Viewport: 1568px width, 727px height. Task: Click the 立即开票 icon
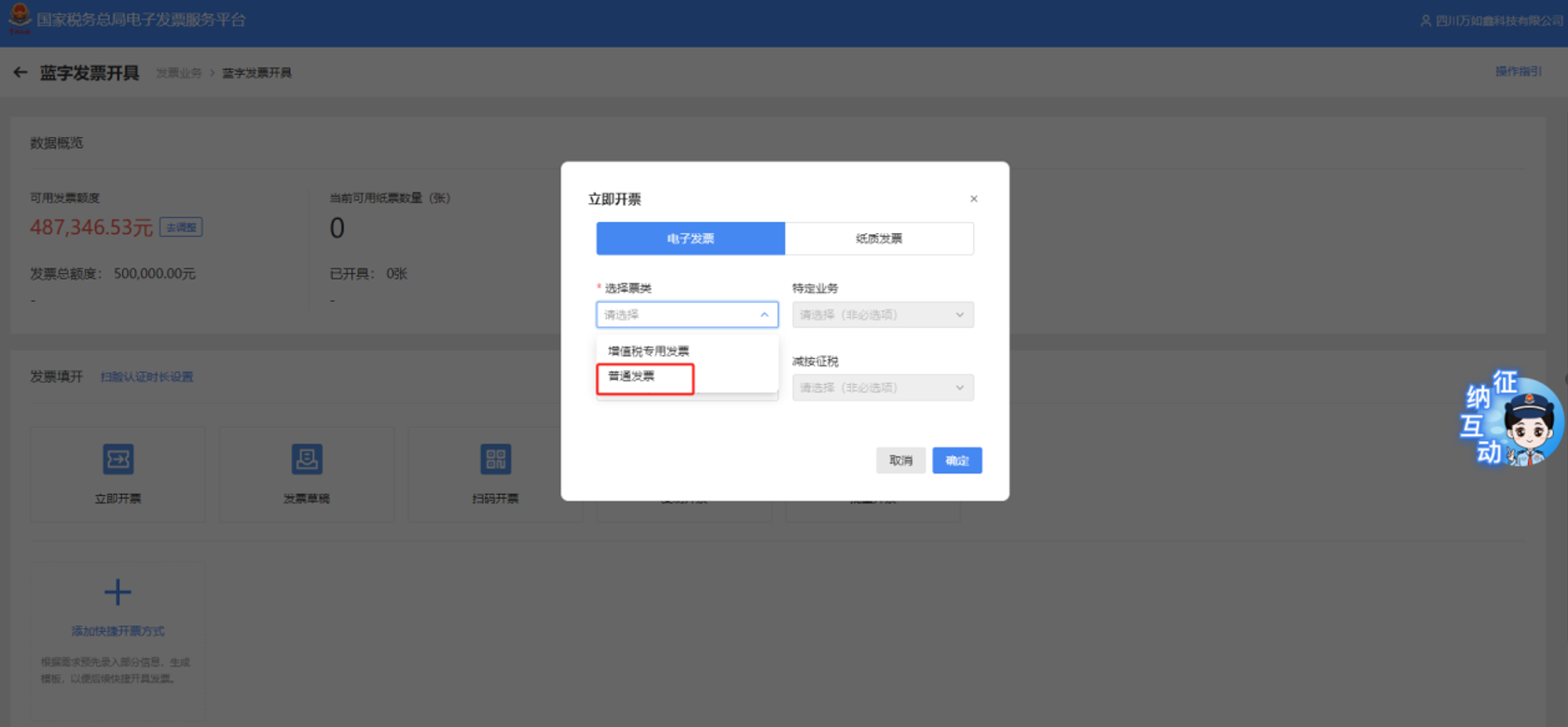click(x=117, y=459)
